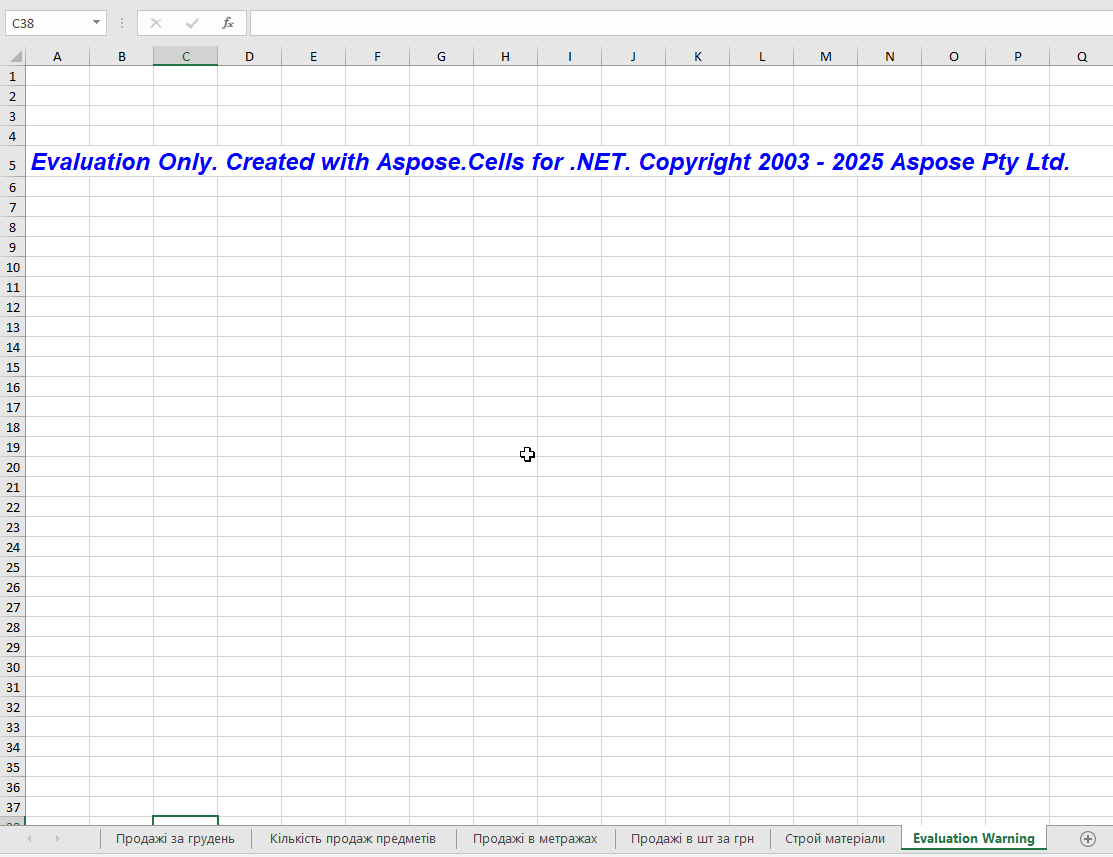Switch to Продажі за грудень sheet tab

point(175,839)
